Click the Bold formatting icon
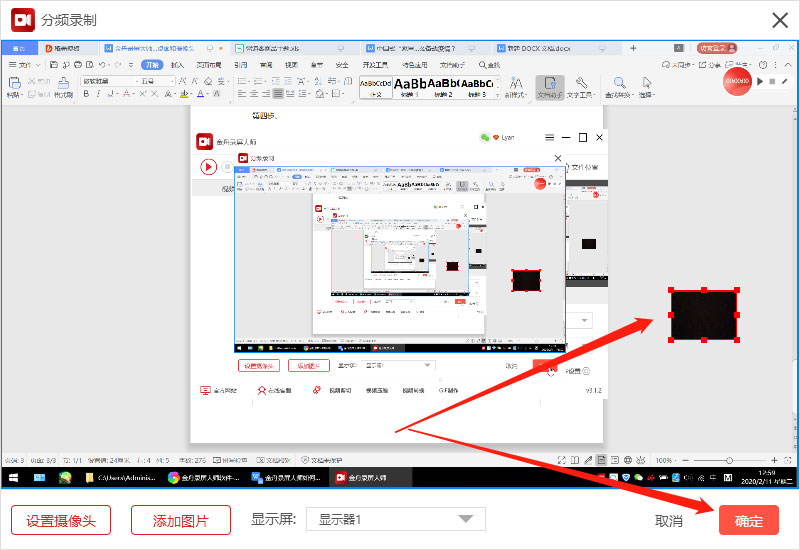 86,94
